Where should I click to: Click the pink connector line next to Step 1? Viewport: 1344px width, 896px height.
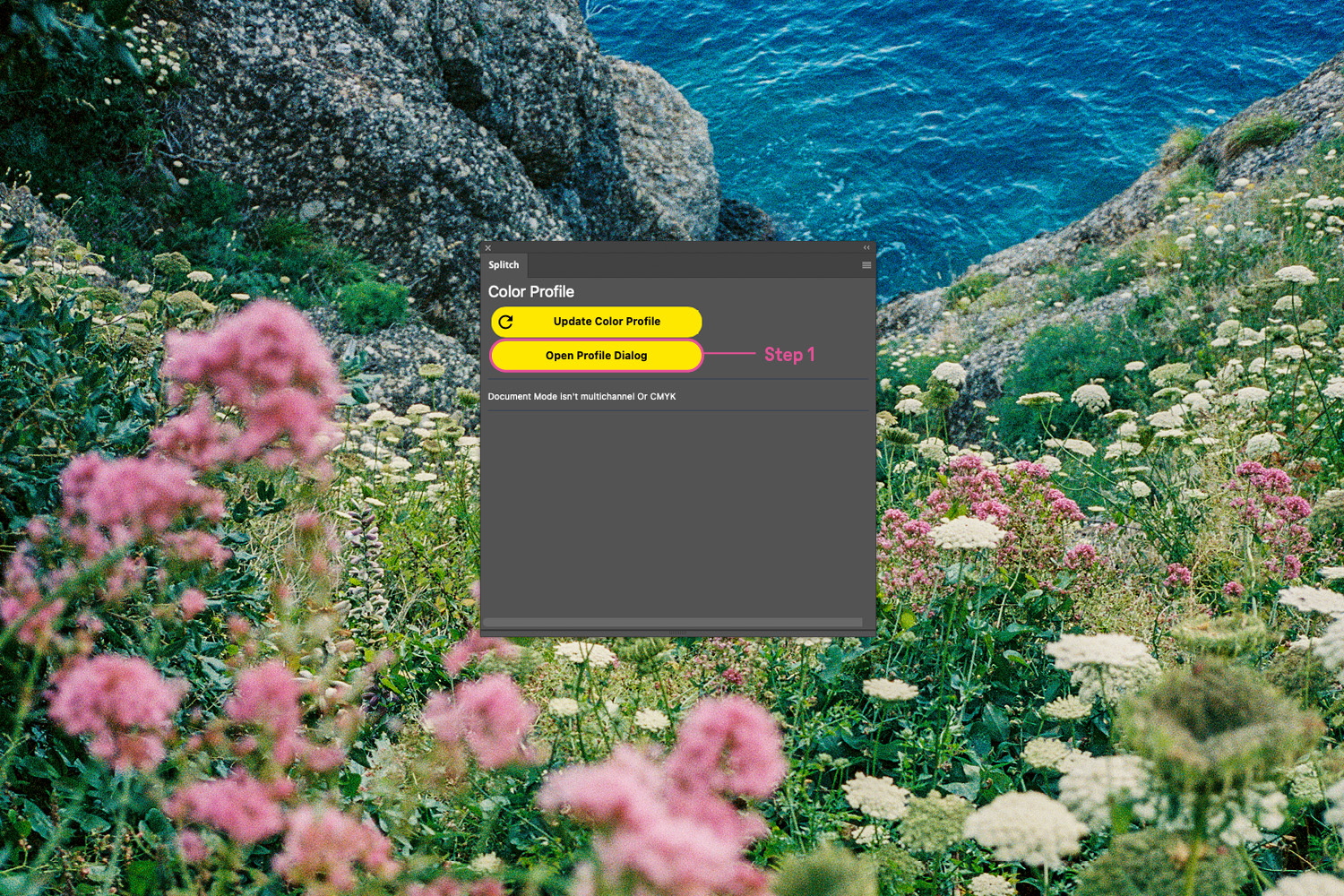tap(729, 354)
